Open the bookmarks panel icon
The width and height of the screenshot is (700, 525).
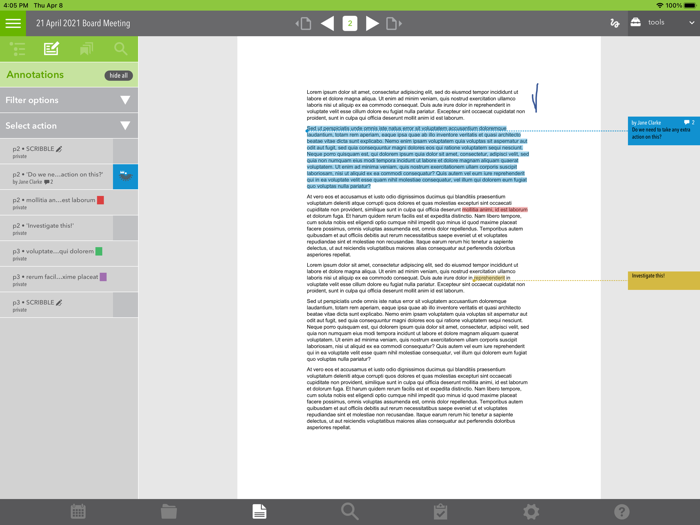pos(86,48)
